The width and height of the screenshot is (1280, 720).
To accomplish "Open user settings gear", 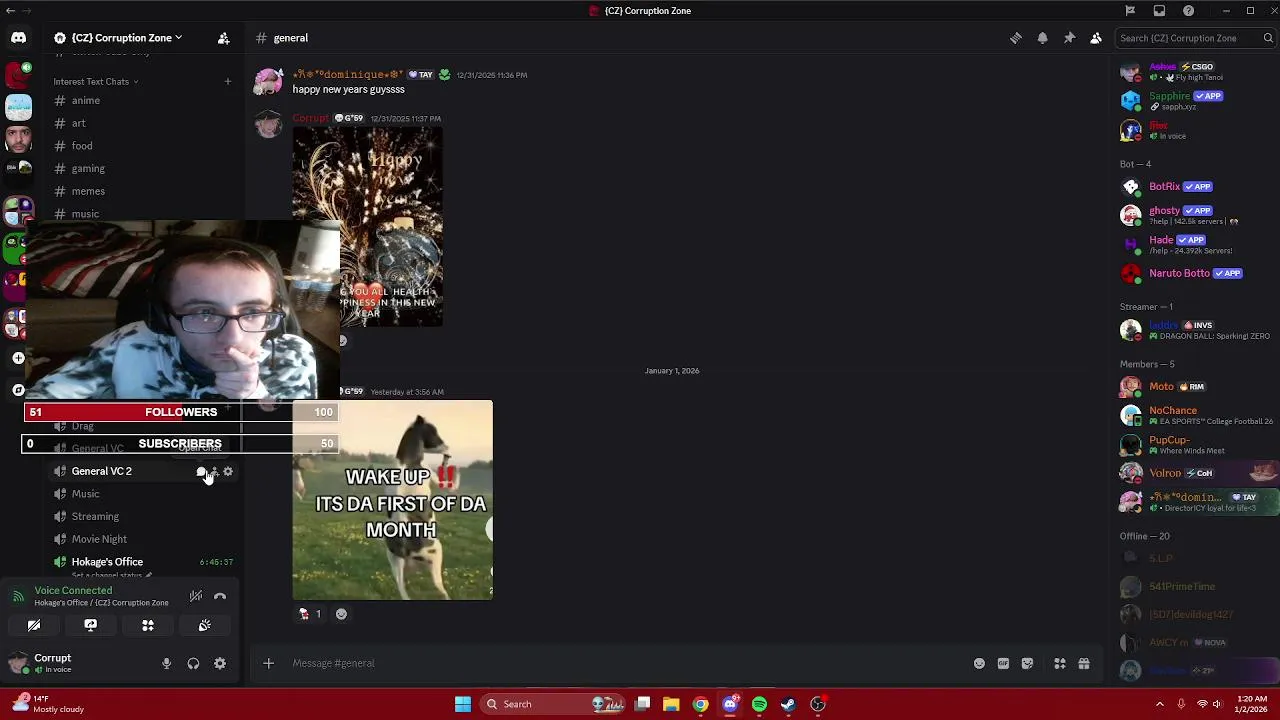I will 220,663.
